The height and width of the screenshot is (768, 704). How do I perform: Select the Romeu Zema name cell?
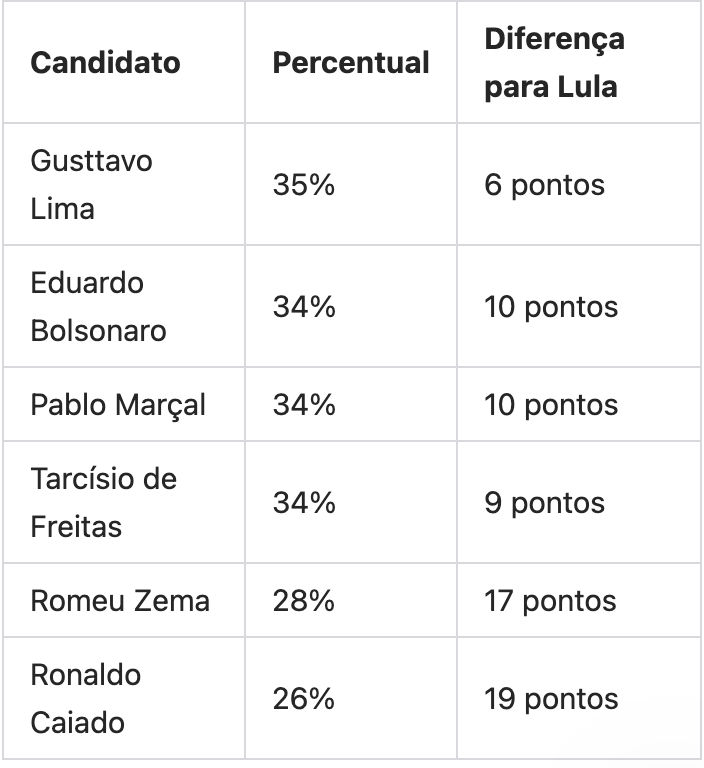click(120, 601)
